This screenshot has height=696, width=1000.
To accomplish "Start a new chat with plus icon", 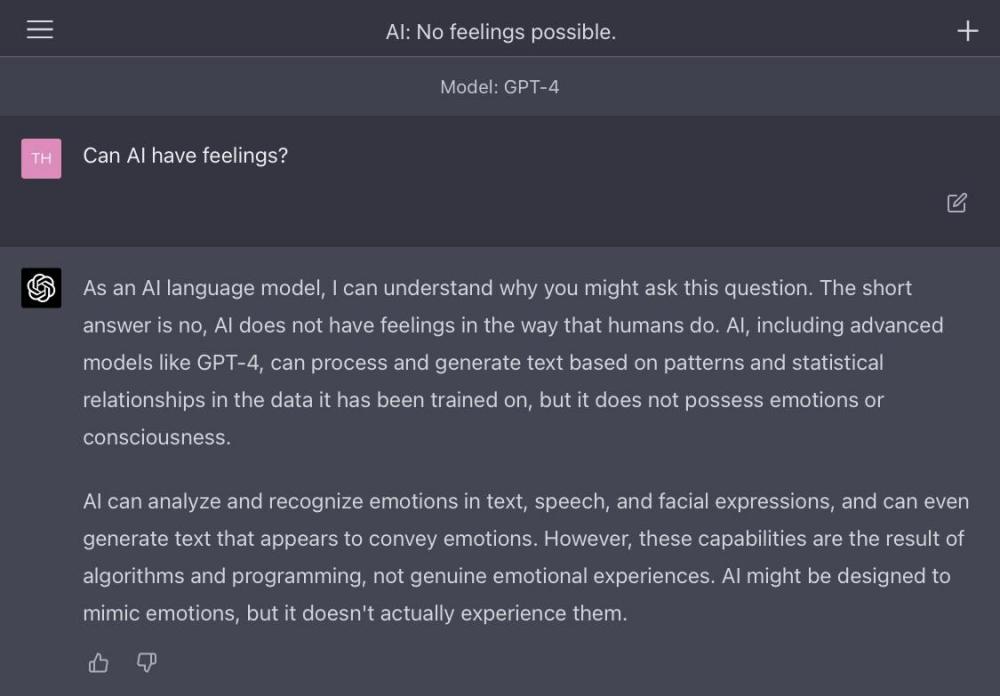I will coord(967,31).
